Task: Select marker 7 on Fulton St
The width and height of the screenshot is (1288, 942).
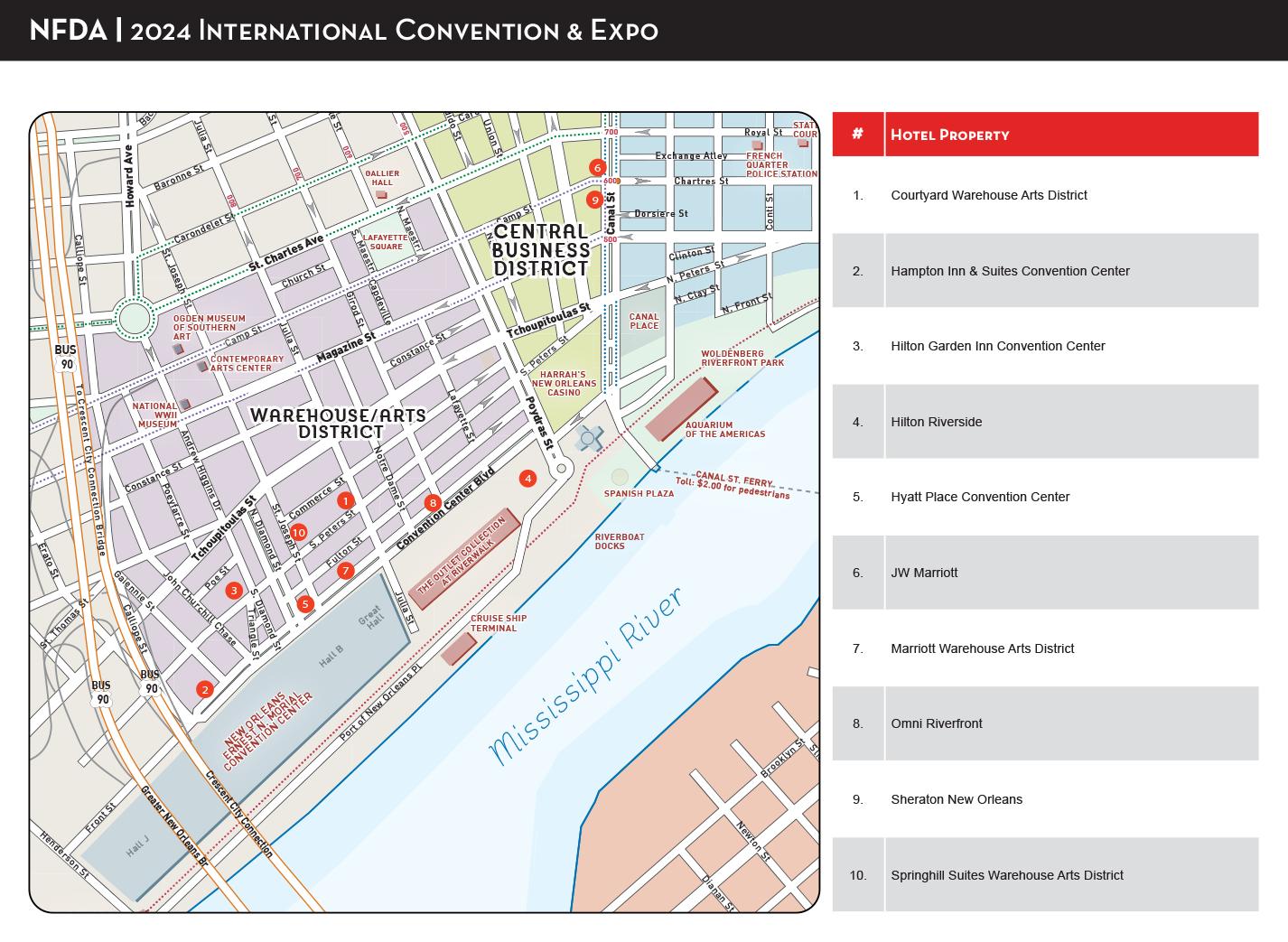Action: point(346,570)
